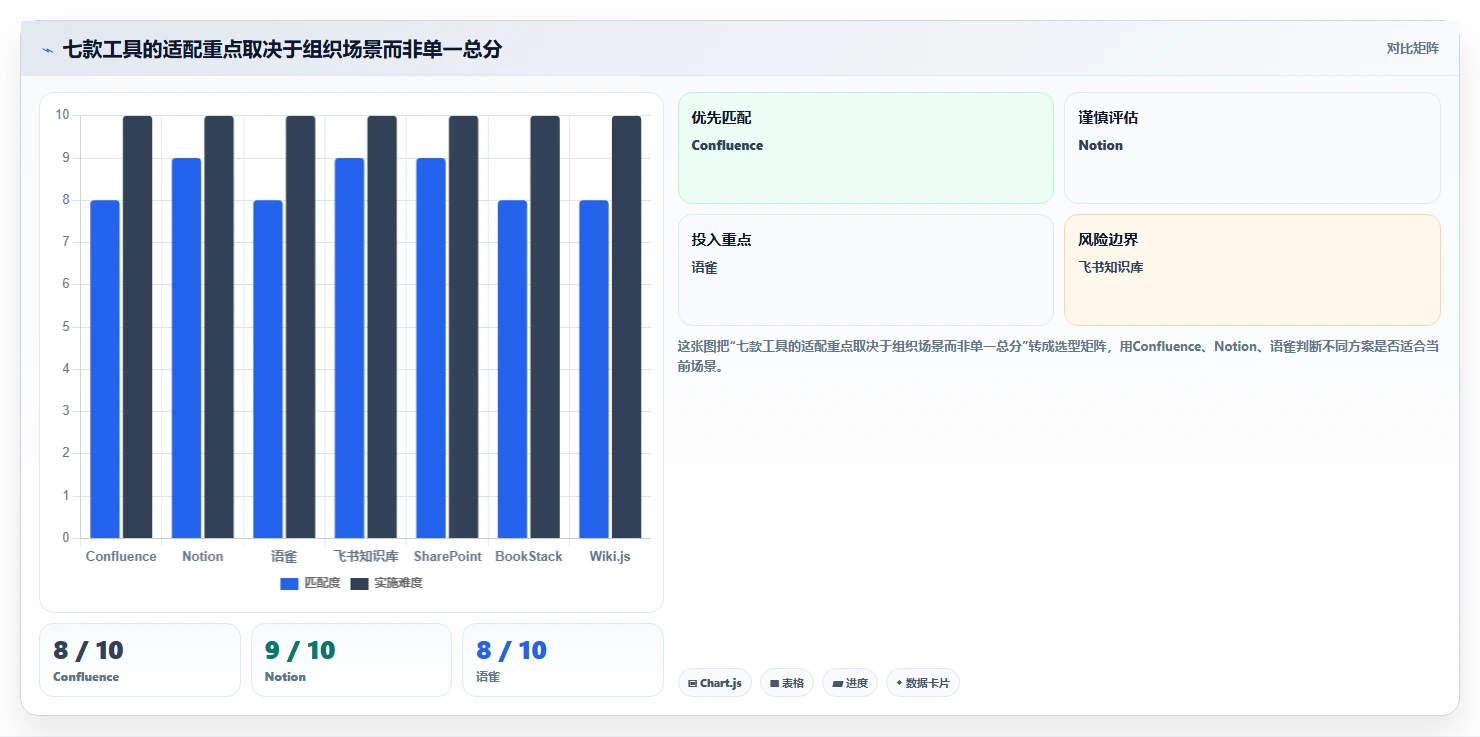1480x737 pixels.
Task: Click the y-axis tick value 10
Action: [62, 115]
